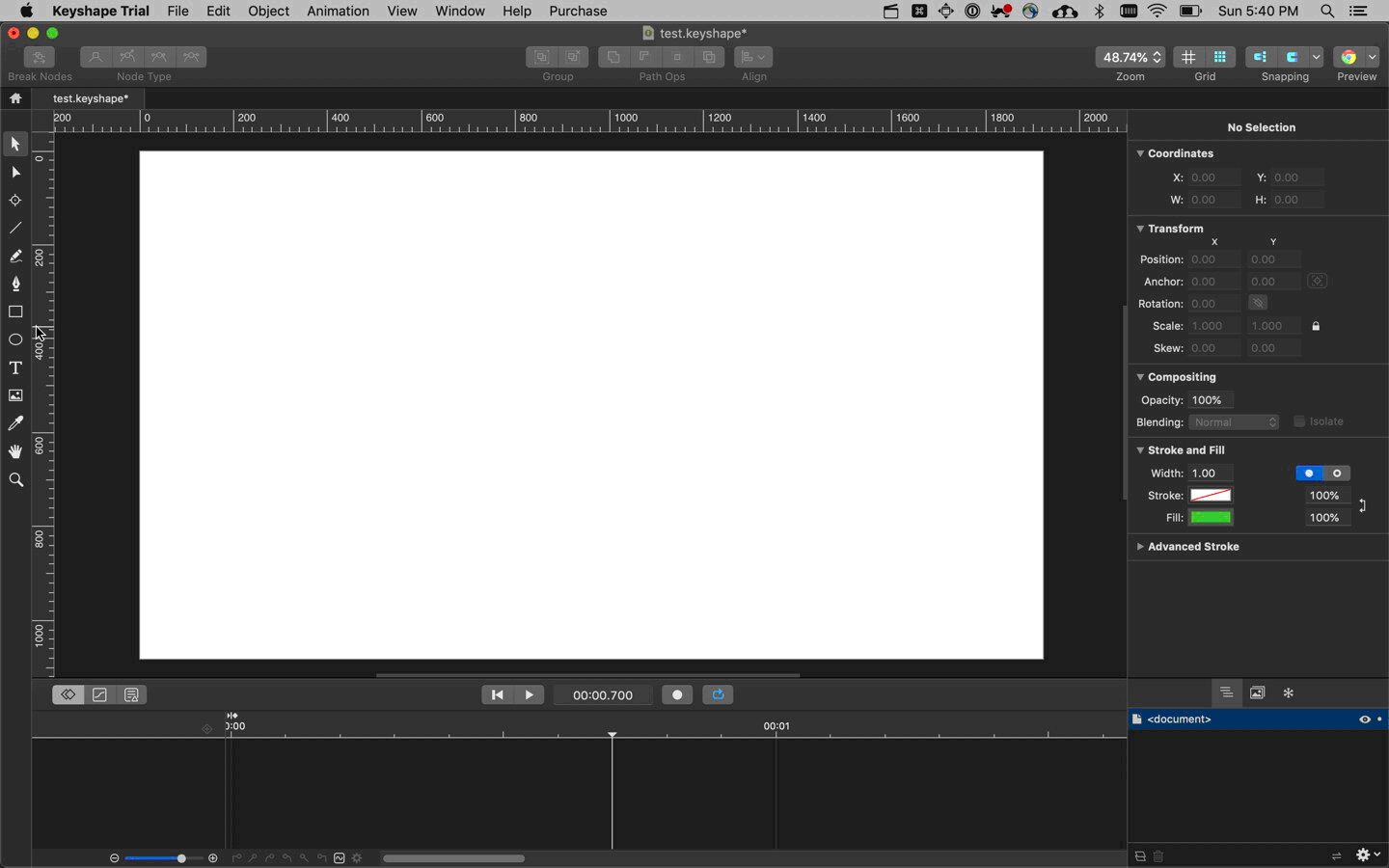The width and height of the screenshot is (1389, 868).
Task: Click the home icon beside file tab
Action: click(15, 98)
